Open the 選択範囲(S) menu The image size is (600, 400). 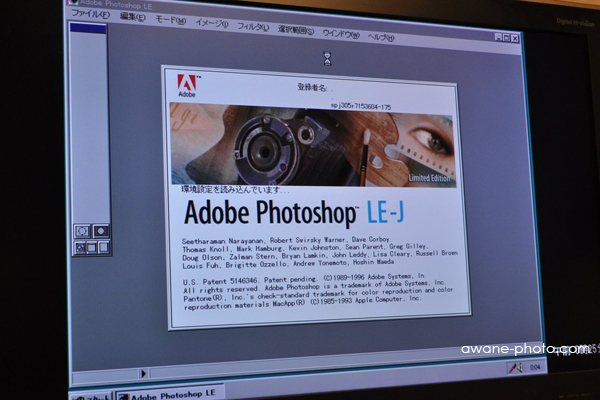(x=296, y=30)
